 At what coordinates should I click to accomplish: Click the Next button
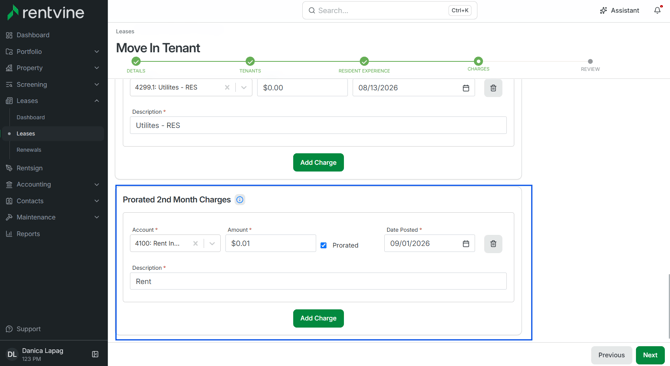[x=650, y=355]
